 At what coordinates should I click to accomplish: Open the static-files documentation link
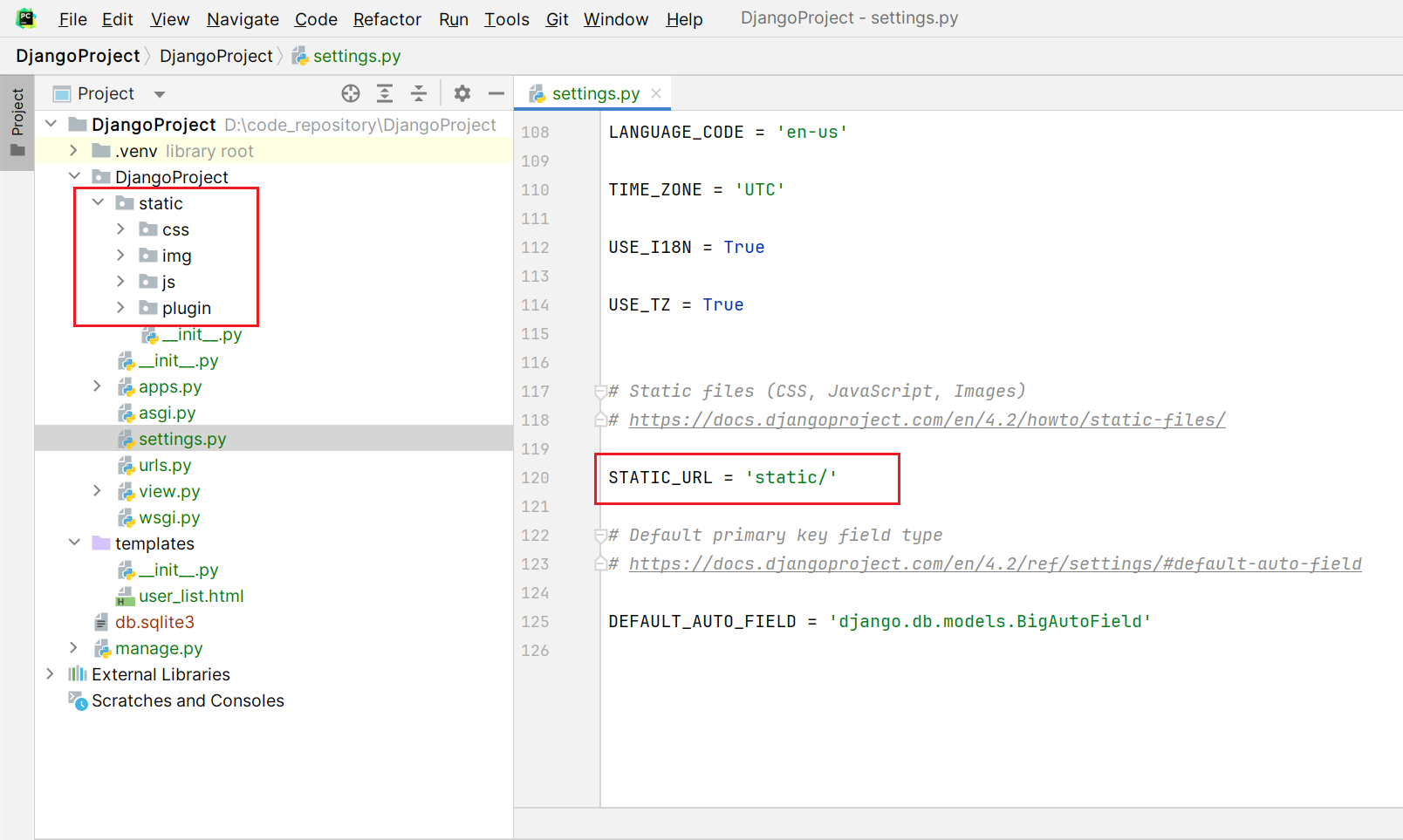point(927,420)
